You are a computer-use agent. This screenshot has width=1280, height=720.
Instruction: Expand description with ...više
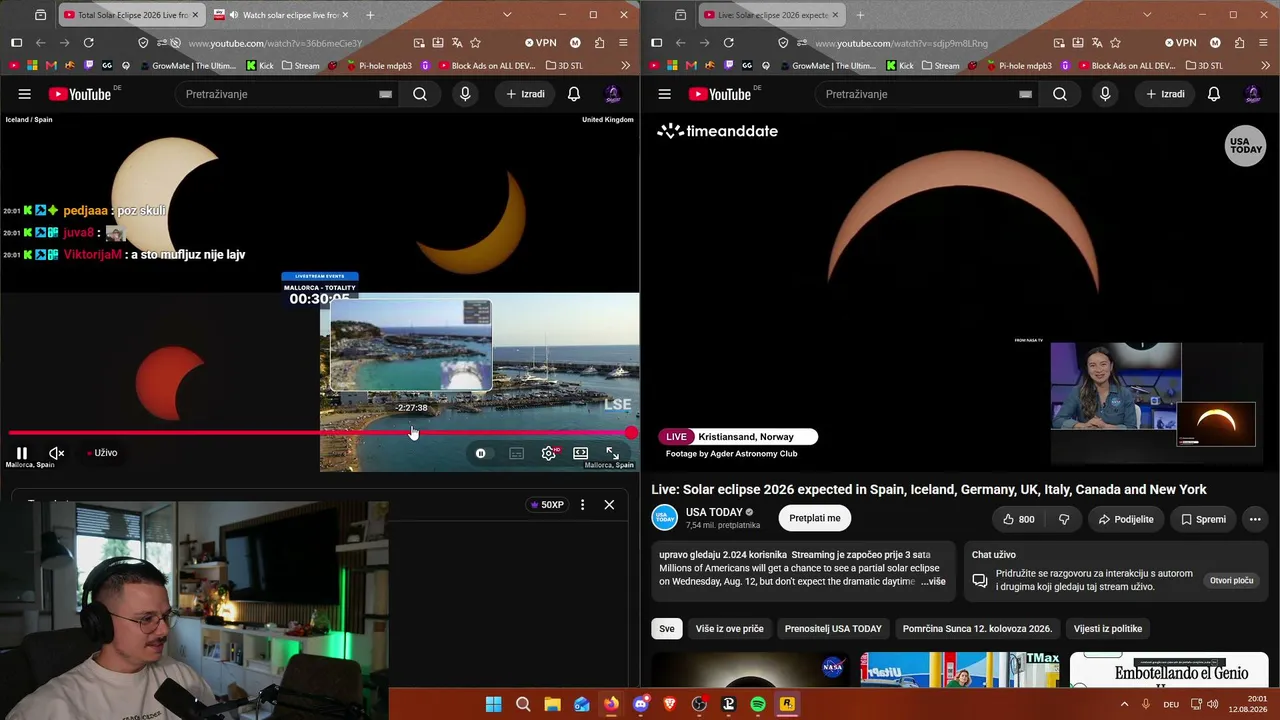pos(933,581)
